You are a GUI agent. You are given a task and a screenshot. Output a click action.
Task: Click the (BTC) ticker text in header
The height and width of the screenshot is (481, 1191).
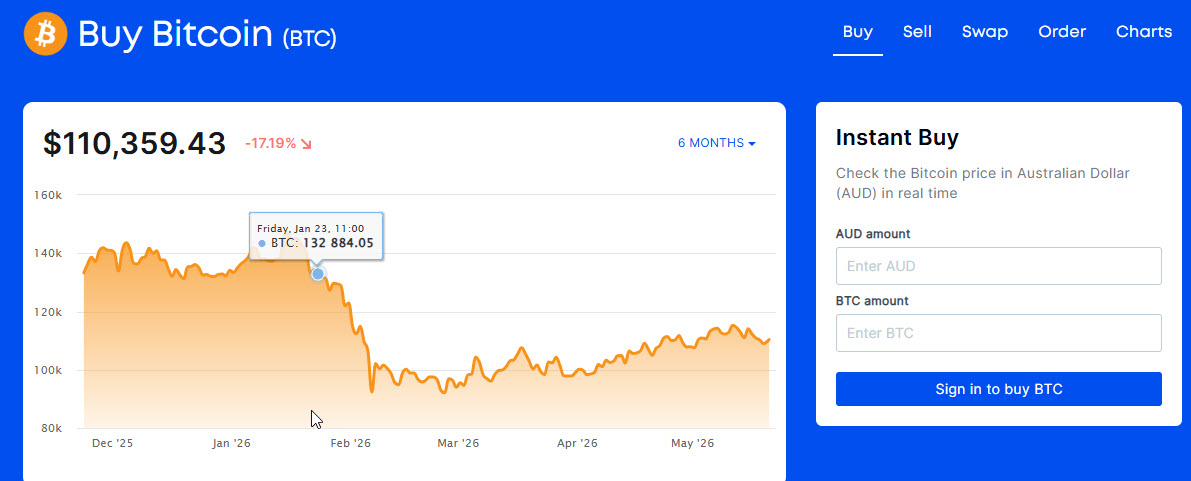[309, 38]
